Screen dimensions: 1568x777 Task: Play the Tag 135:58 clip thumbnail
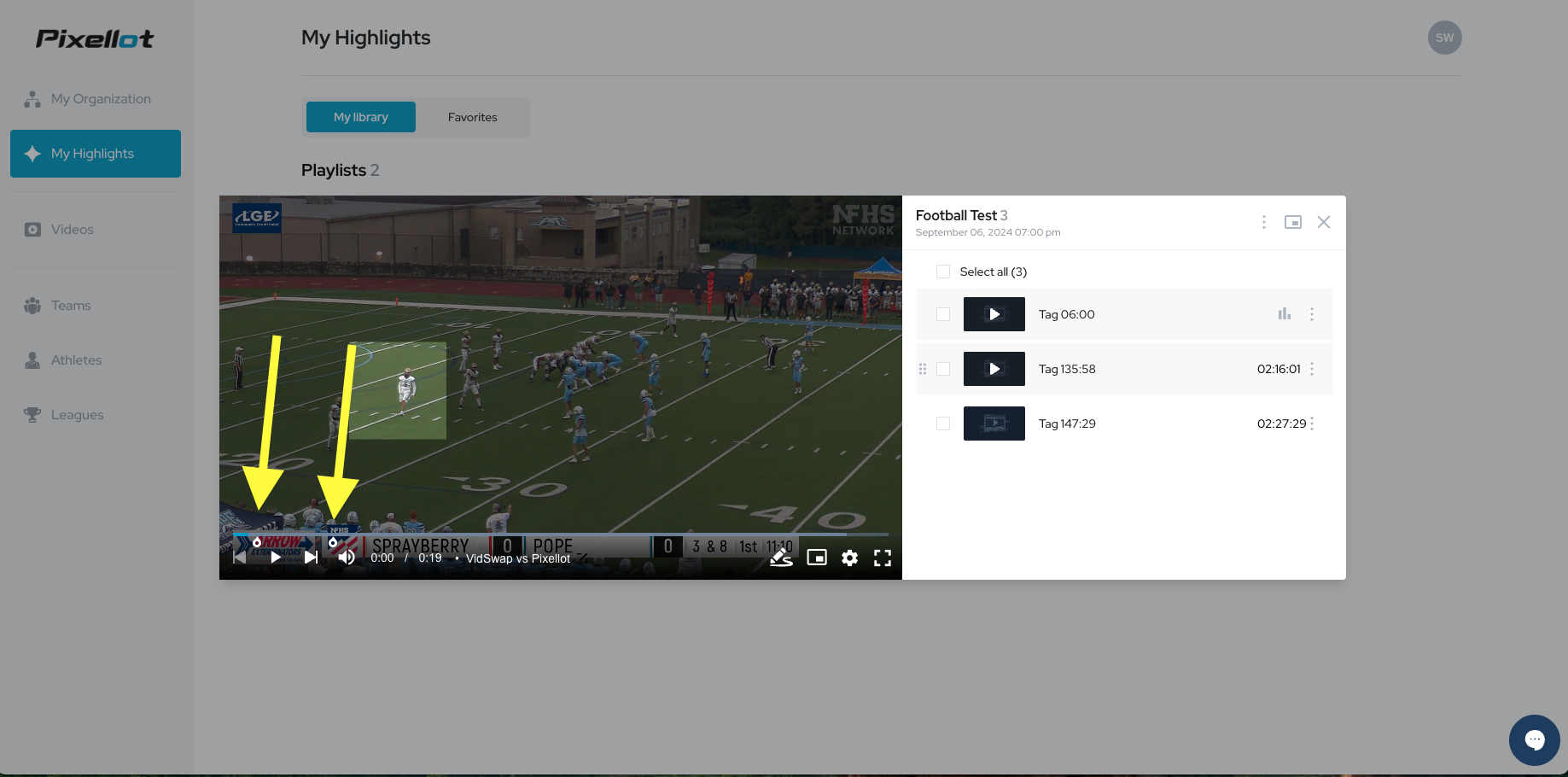point(994,369)
